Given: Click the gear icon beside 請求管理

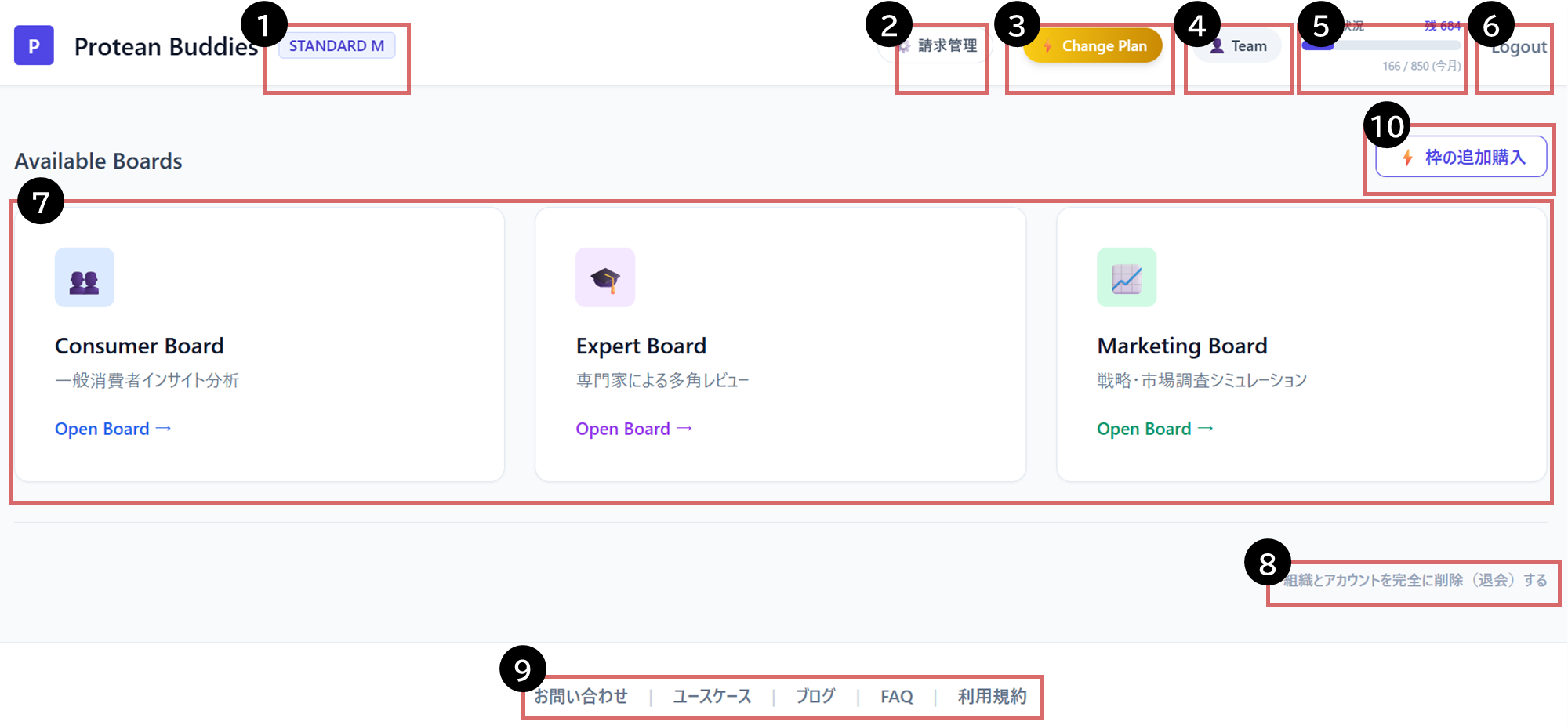Looking at the screenshot, I should [x=904, y=46].
